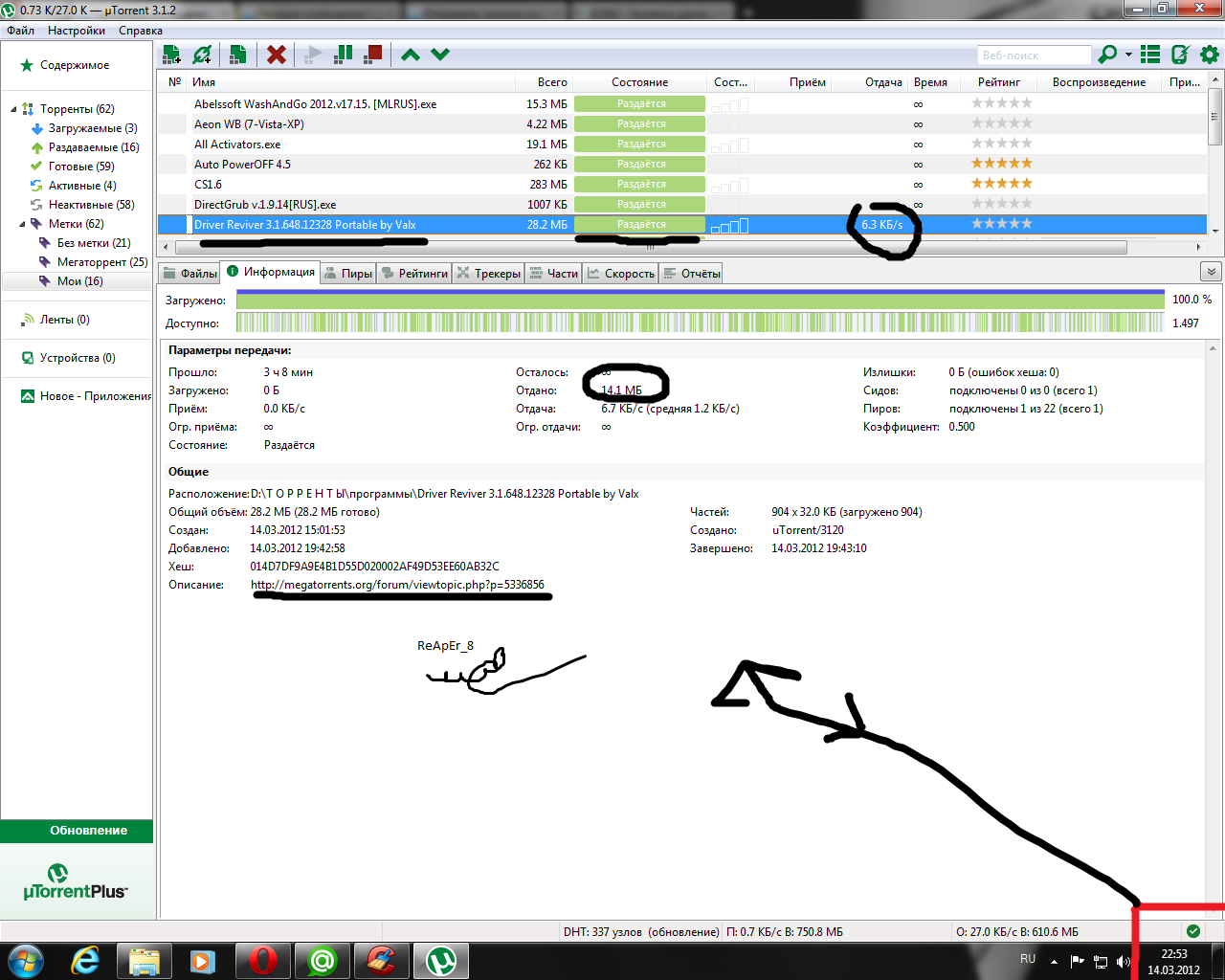Viewport: 1225px width, 980px height.
Task: Switch to the Файлы tab
Action: [190, 274]
